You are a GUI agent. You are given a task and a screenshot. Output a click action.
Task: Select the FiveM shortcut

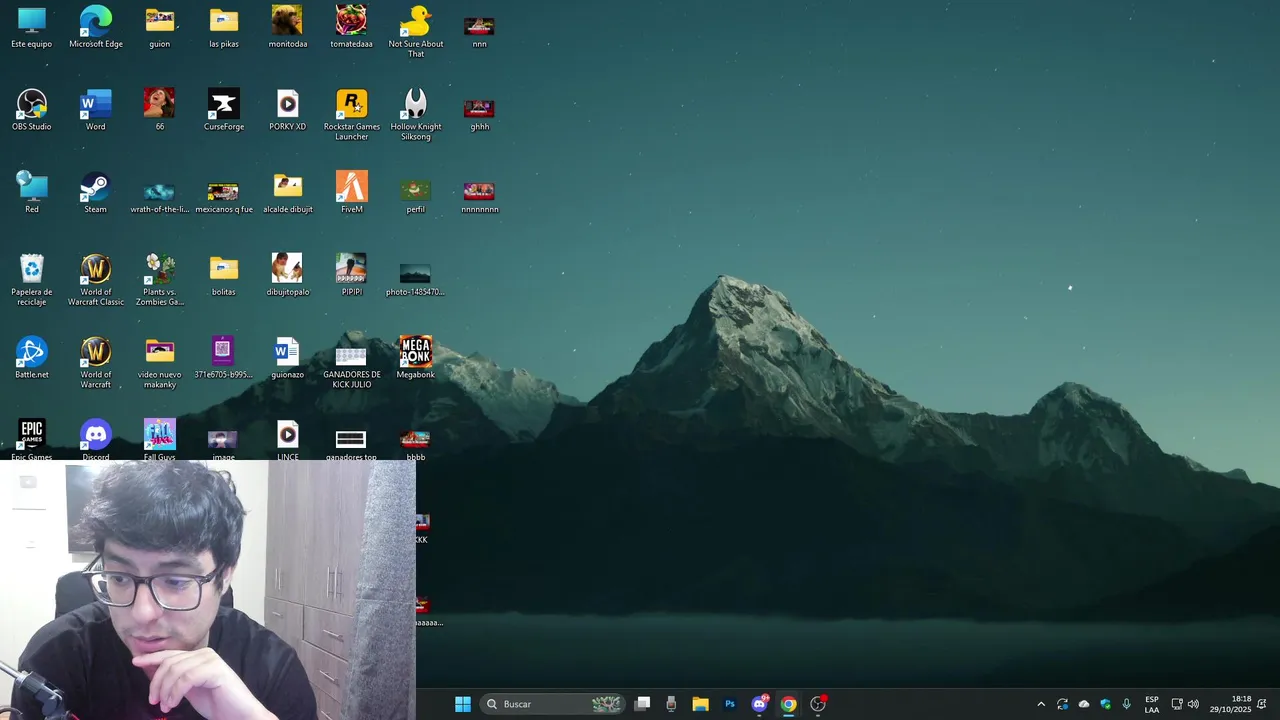point(352,193)
